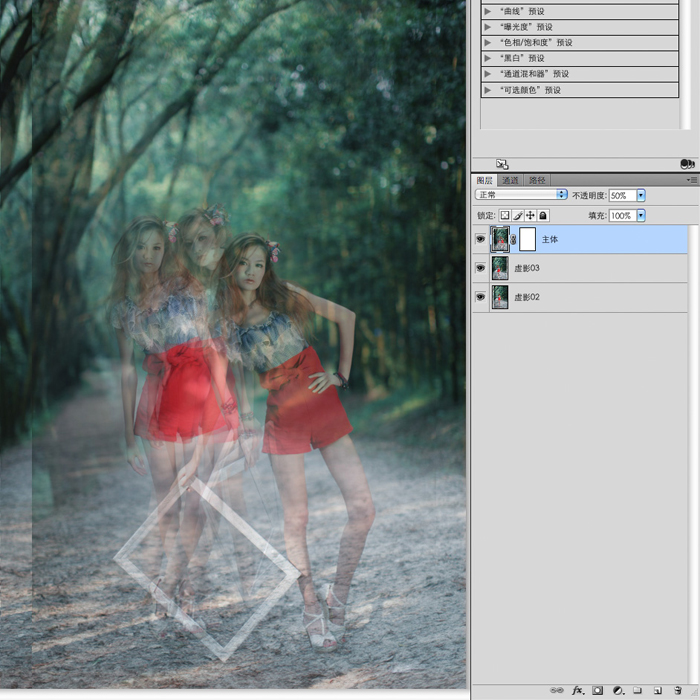
Task: Hide the 虚影02 layer
Action: pyautogui.click(x=480, y=297)
